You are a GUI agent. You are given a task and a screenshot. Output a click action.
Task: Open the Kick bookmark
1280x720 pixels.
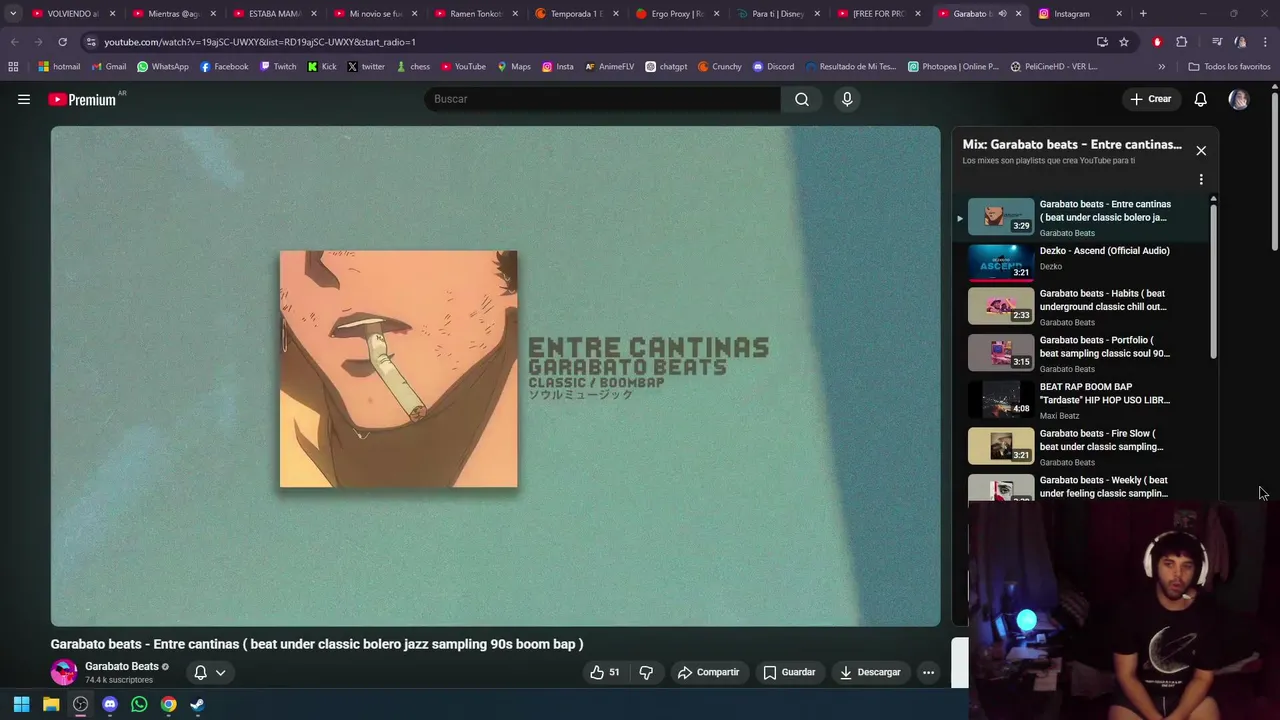322,67
